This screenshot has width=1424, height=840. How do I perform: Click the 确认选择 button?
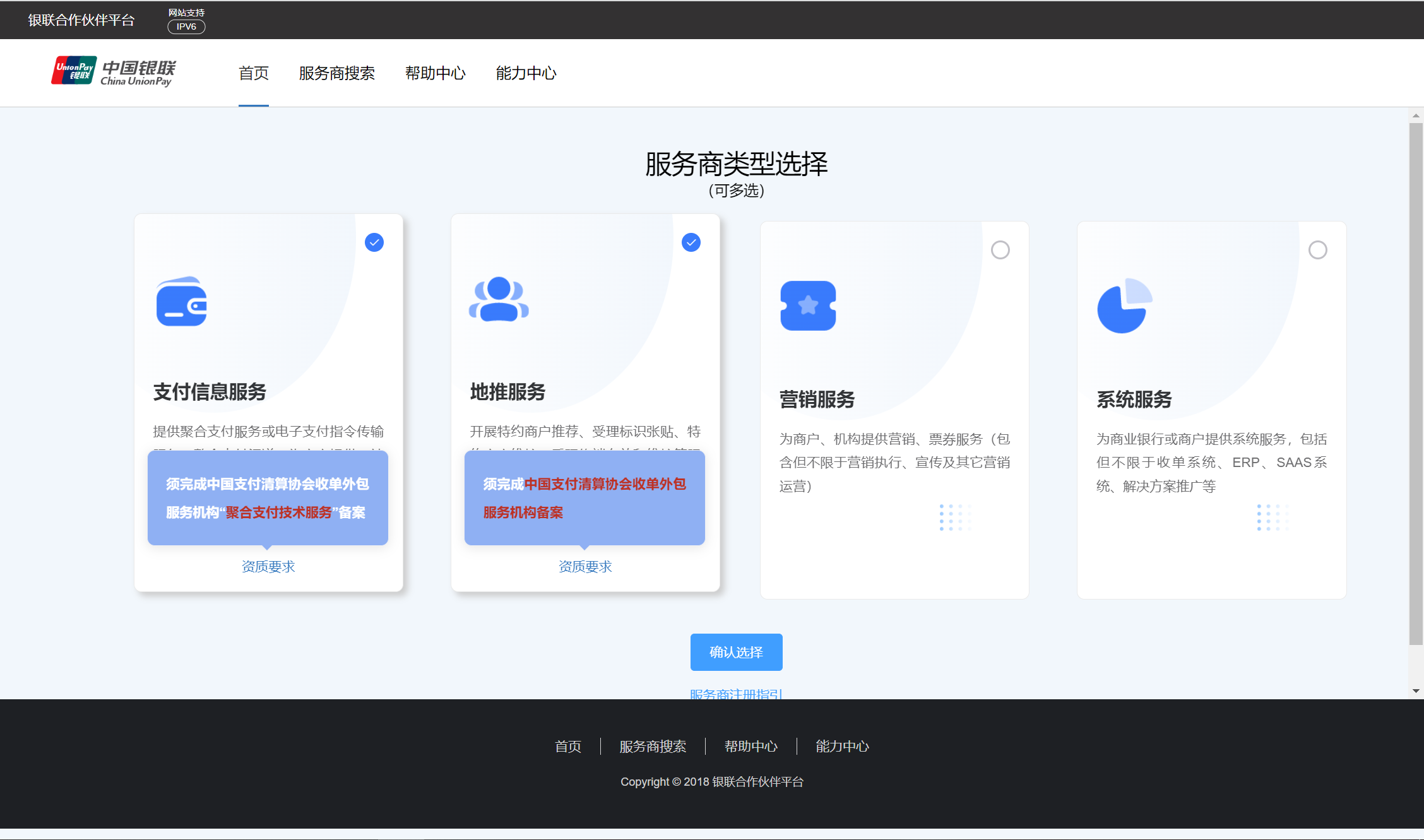[737, 652]
